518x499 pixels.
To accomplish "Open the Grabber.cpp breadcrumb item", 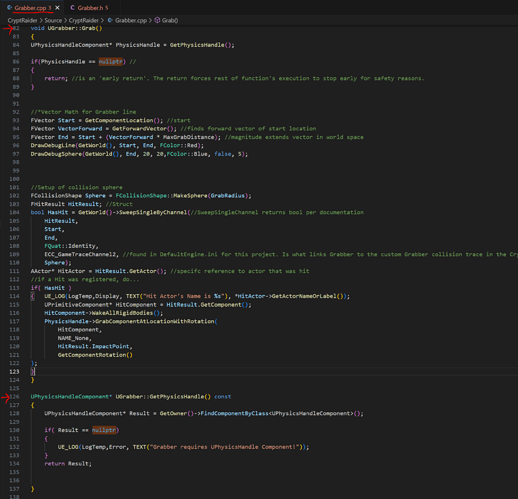I will [127, 20].
